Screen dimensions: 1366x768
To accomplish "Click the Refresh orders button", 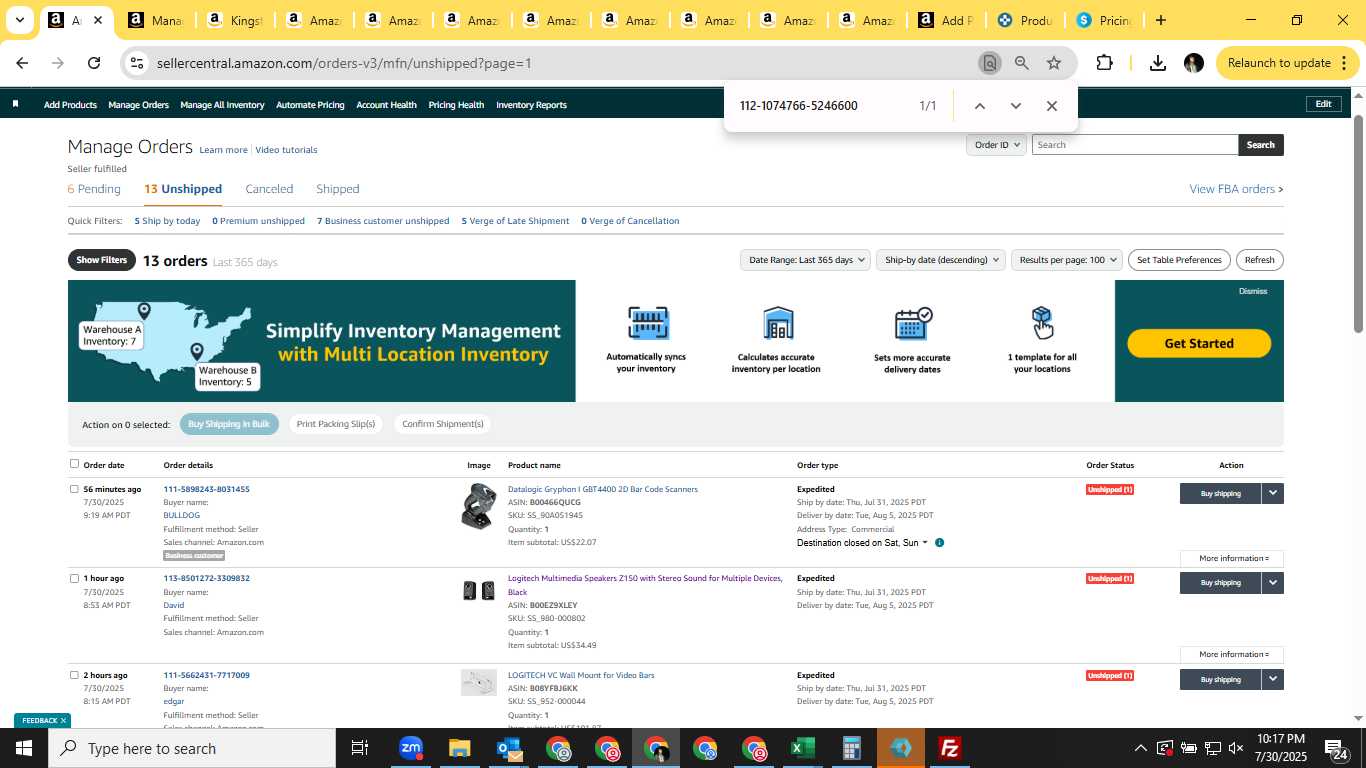I will coord(1259,260).
